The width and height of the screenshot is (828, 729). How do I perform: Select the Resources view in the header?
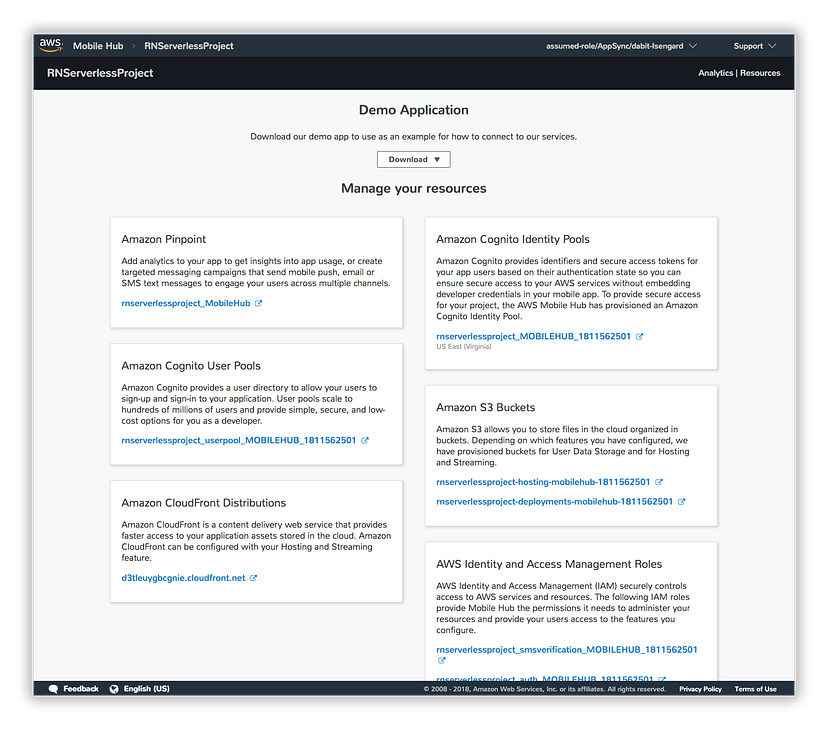(x=760, y=72)
